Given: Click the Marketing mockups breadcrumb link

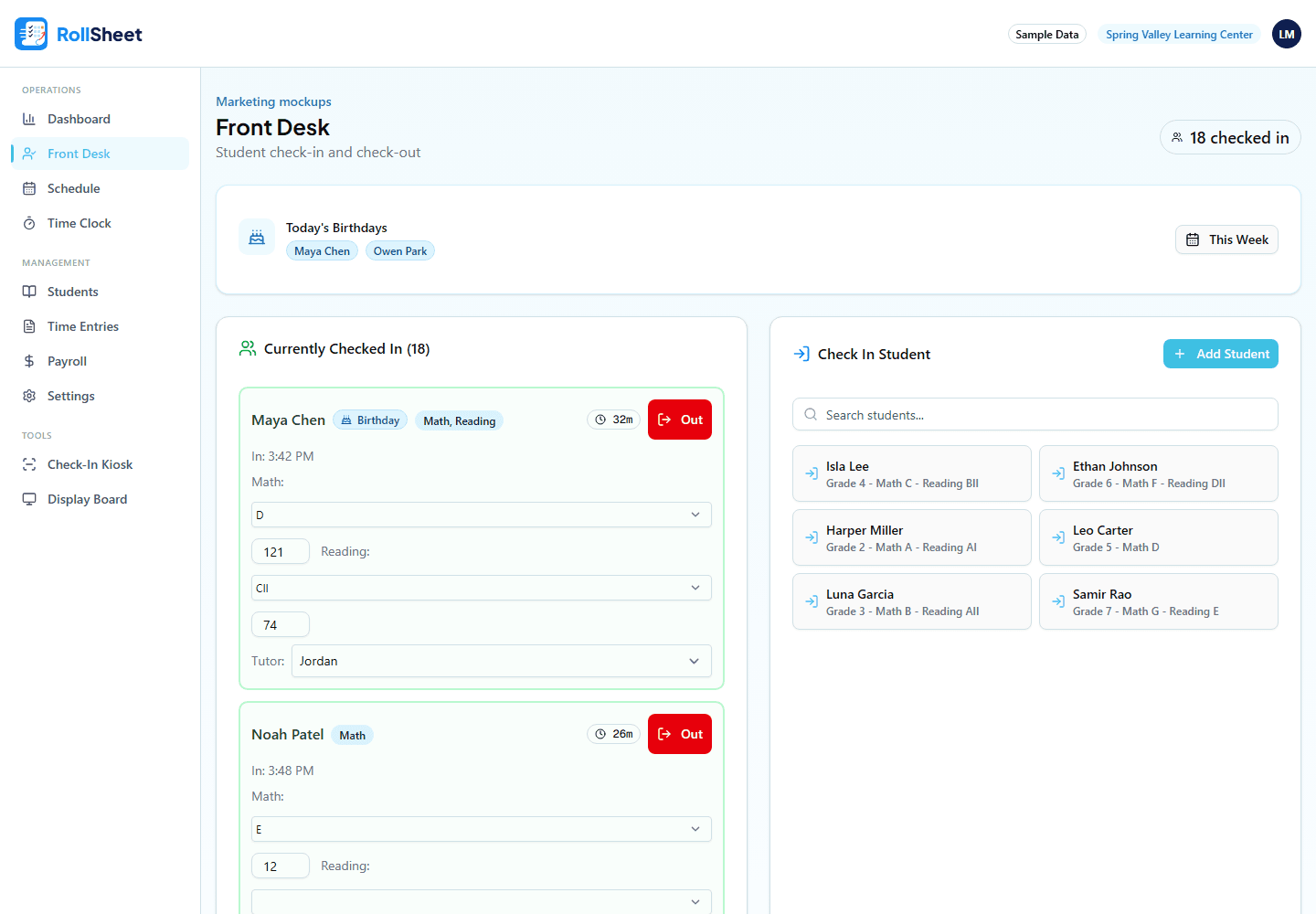Looking at the screenshot, I should [273, 101].
